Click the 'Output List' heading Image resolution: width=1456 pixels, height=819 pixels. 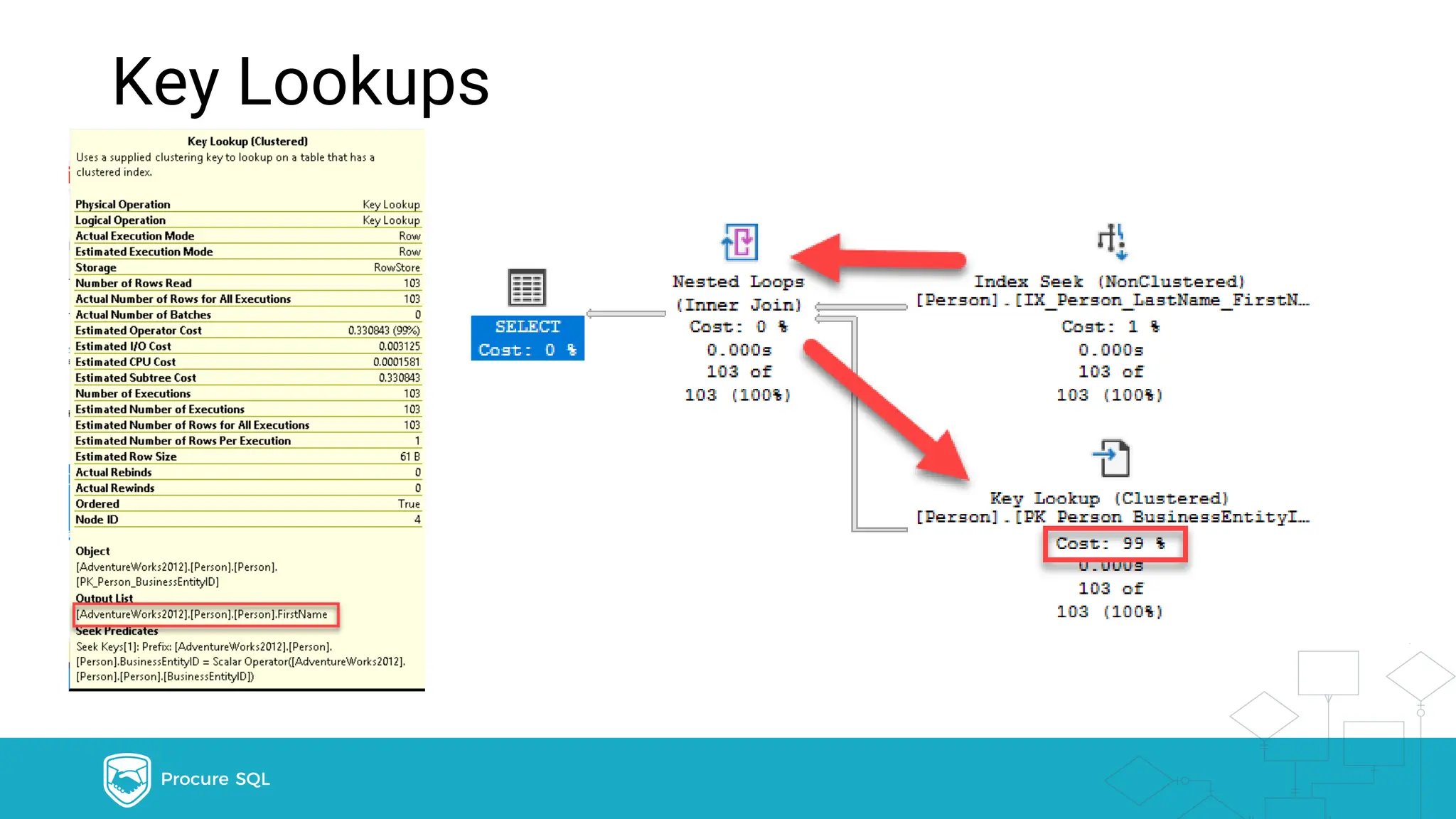(104, 598)
